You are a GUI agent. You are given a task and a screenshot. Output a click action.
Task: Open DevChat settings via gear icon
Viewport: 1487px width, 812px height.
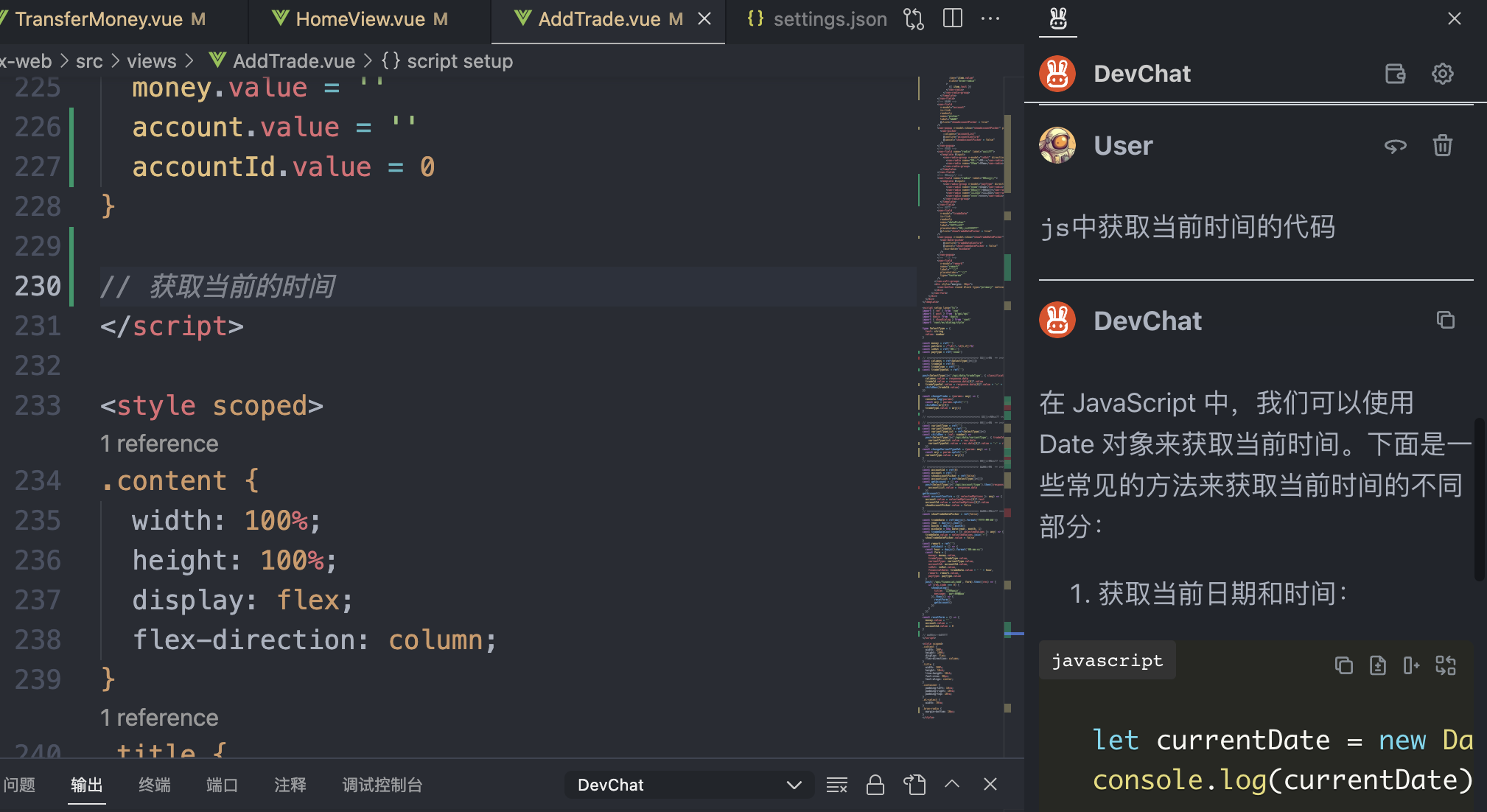click(x=1442, y=74)
